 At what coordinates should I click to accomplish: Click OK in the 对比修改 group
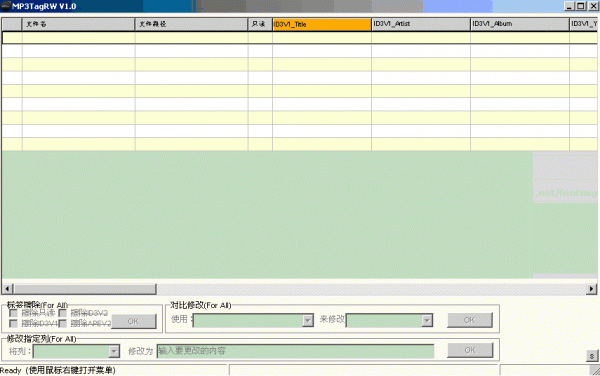point(470,320)
